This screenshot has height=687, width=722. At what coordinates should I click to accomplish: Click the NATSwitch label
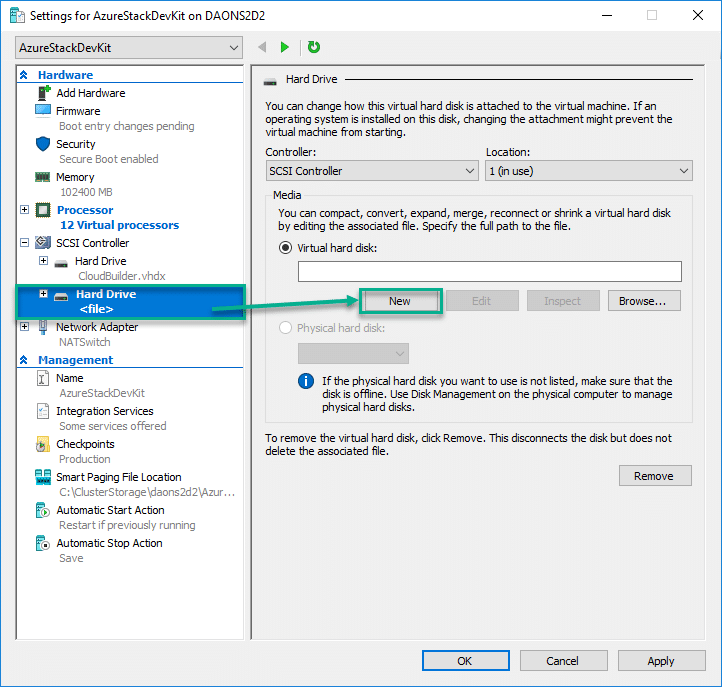tap(85, 342)
